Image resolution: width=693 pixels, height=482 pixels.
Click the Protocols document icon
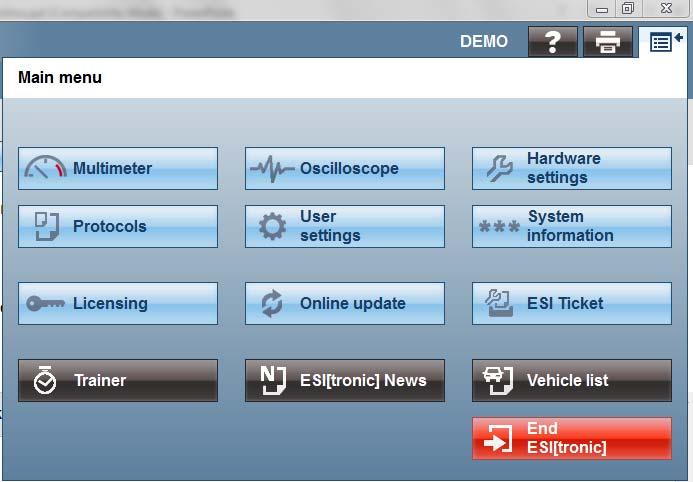pyautogui.click(x=47, y=226)
